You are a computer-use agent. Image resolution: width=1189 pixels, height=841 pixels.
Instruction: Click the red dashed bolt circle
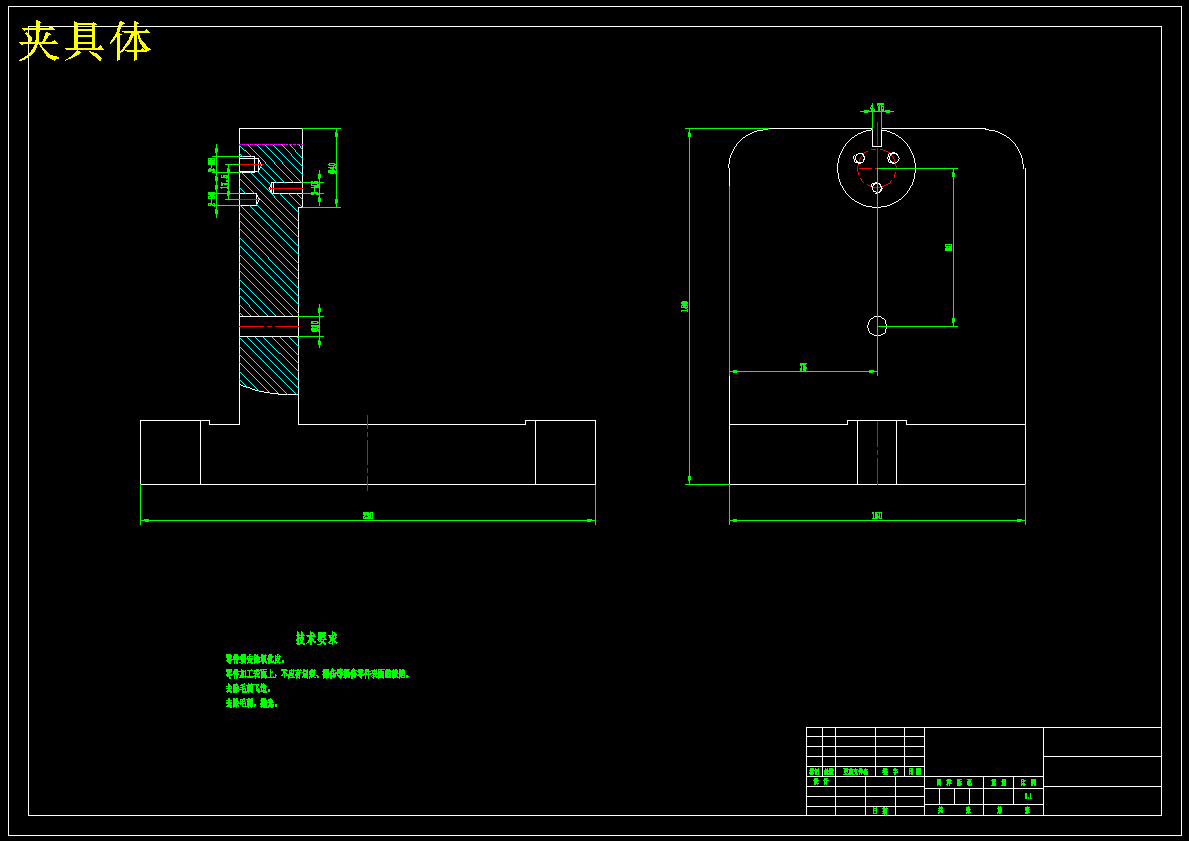click(x=877, y=168)
